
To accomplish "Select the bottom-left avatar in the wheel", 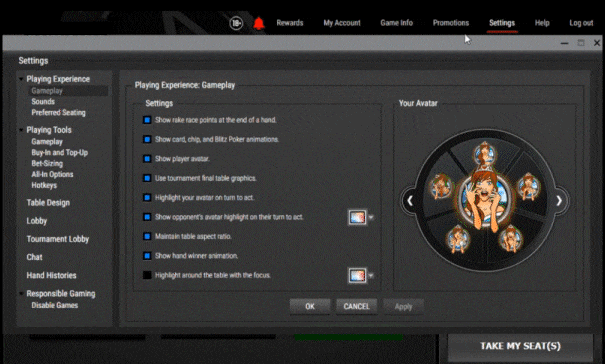I will pos(458,238).
